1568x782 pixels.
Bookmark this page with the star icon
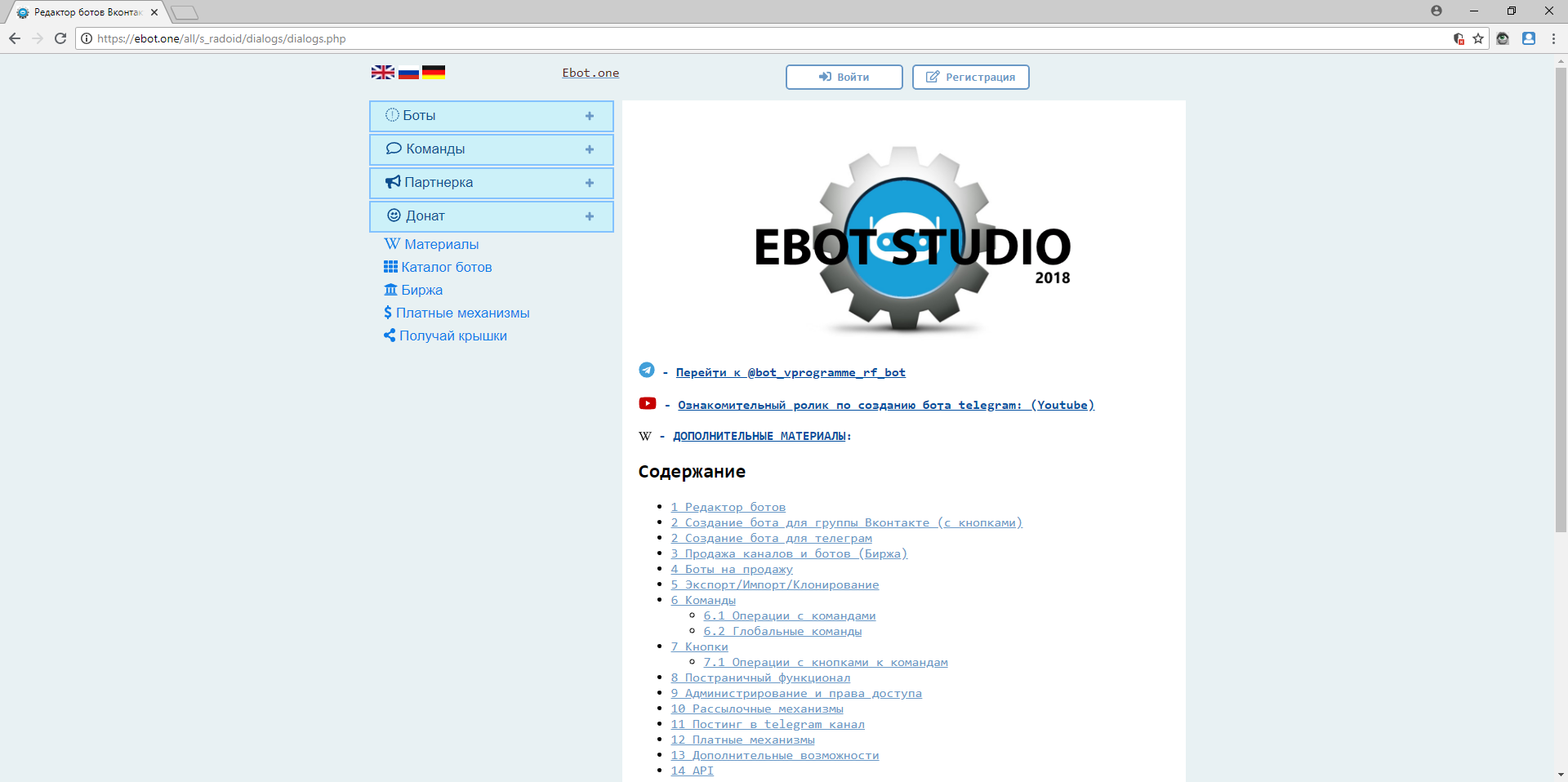pos(1478,38)
